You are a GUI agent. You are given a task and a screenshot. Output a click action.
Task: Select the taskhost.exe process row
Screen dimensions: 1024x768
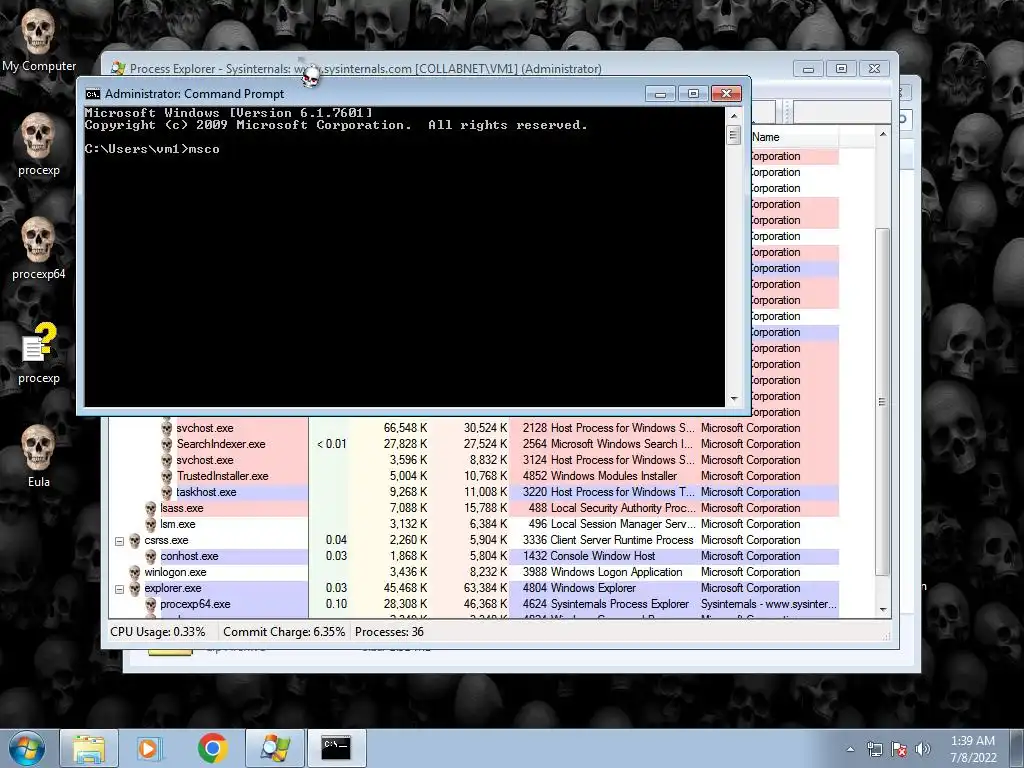point(474,492)
